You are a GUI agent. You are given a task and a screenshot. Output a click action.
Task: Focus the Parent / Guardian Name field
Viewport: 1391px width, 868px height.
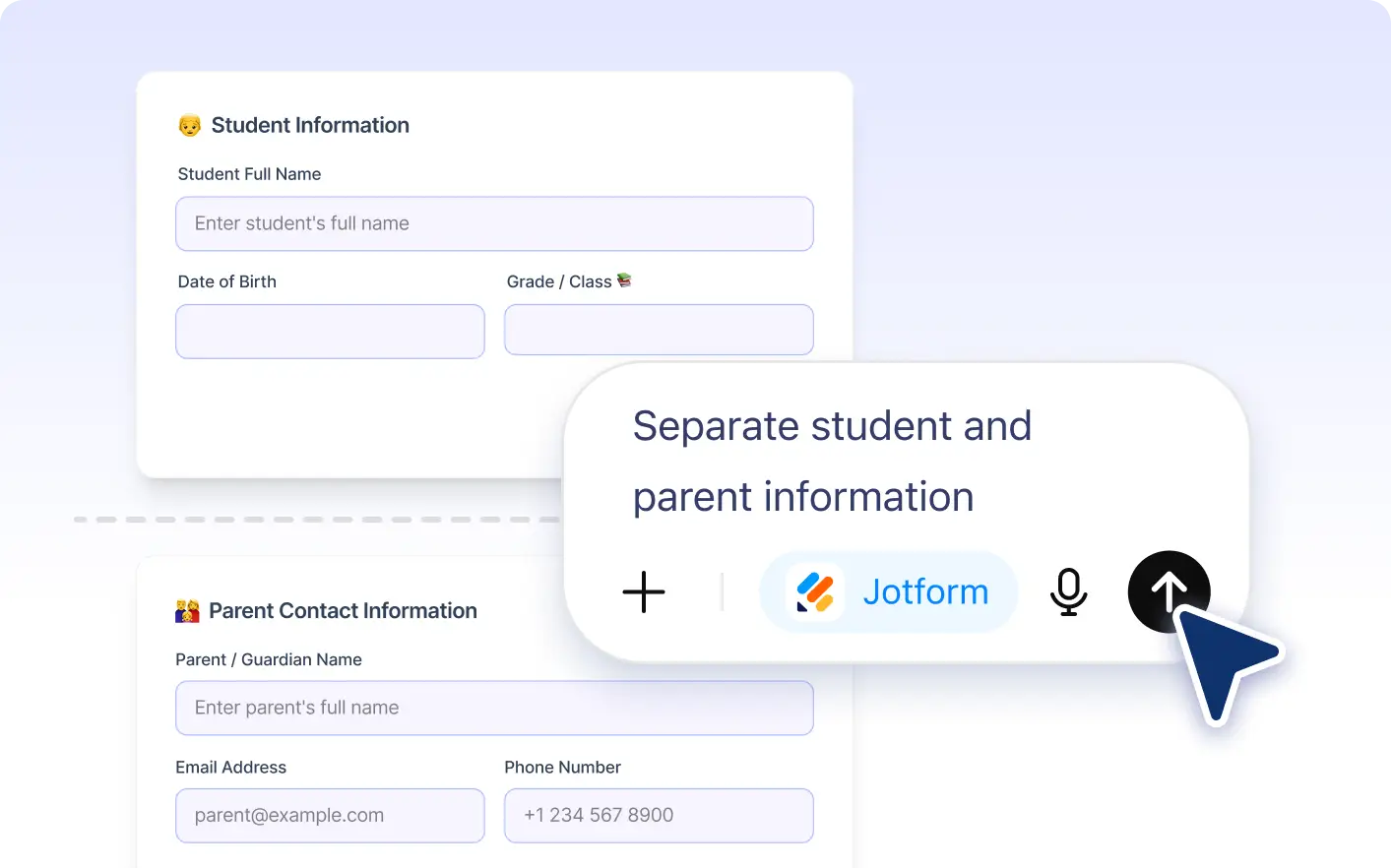click(x=494, y=708)
